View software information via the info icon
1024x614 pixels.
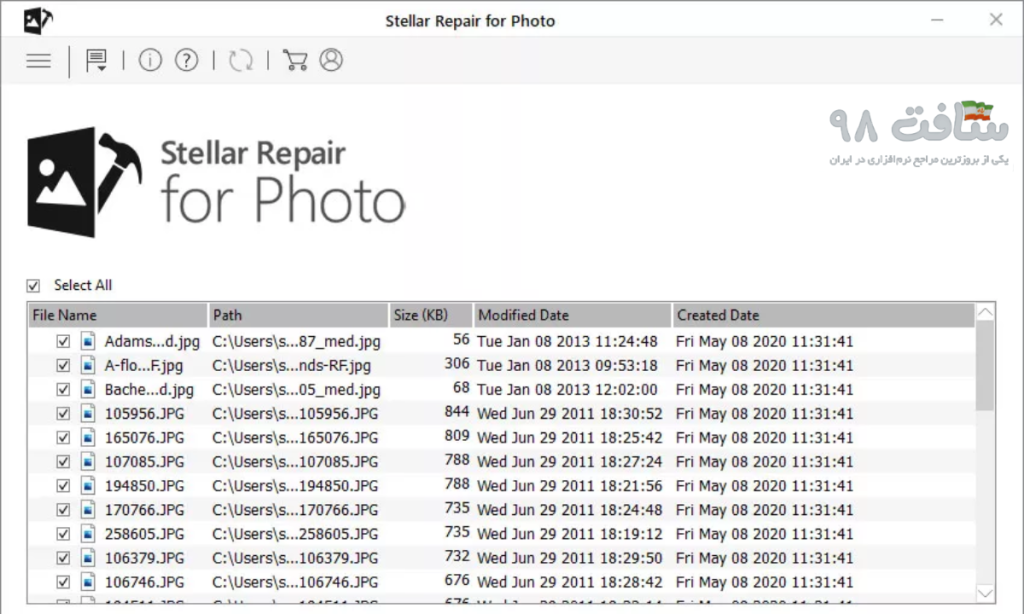click(x=149, y=60)
